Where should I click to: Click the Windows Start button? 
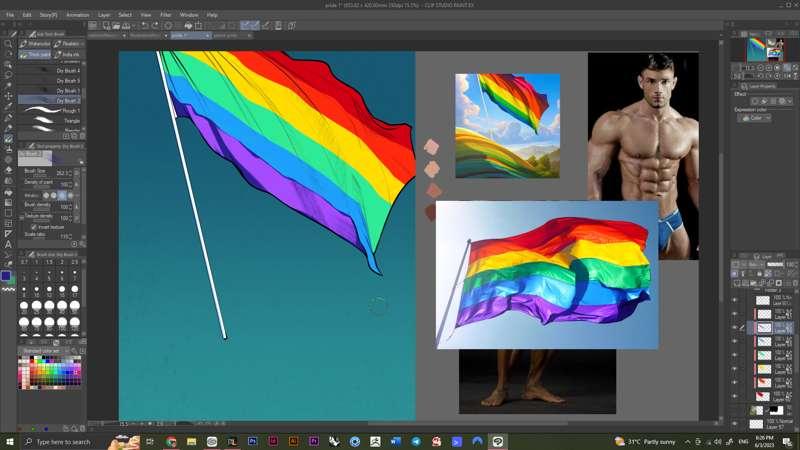coord(10,441)
